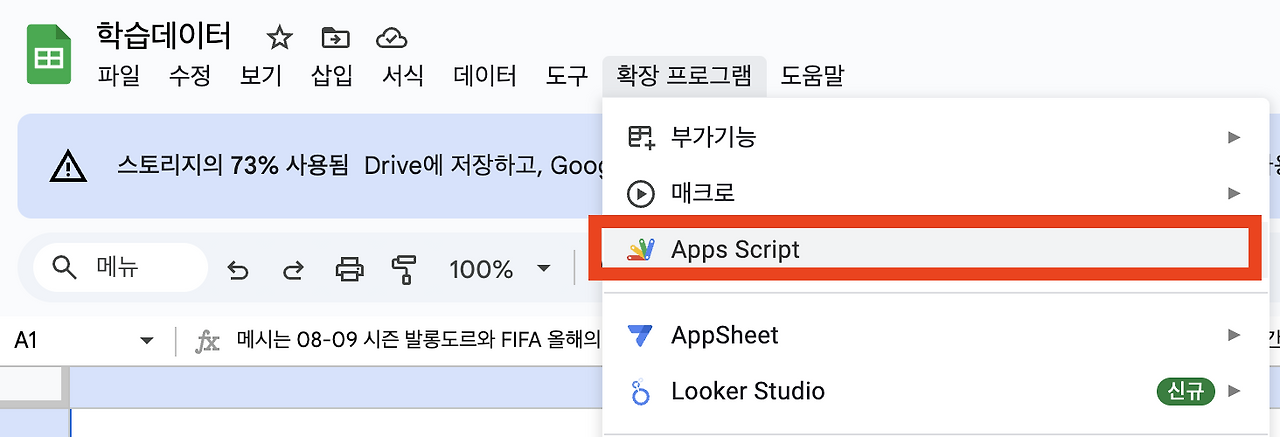Click the undo arrow icon
The height and width of the screenshot is (437, 1280).
(x=238, y=269)
